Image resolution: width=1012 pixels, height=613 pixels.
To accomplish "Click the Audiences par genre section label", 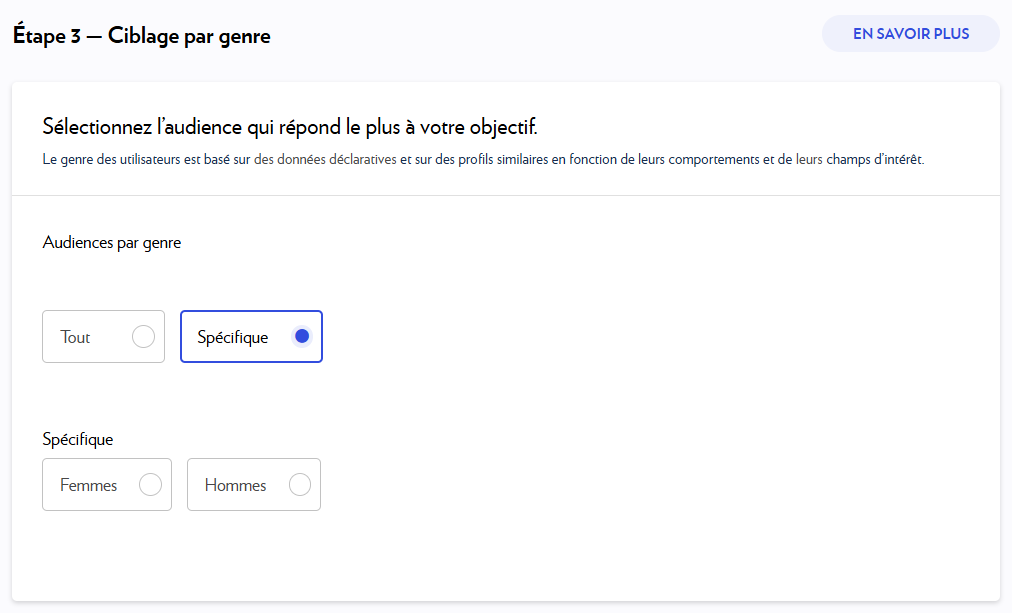I will tap(111, 242).
